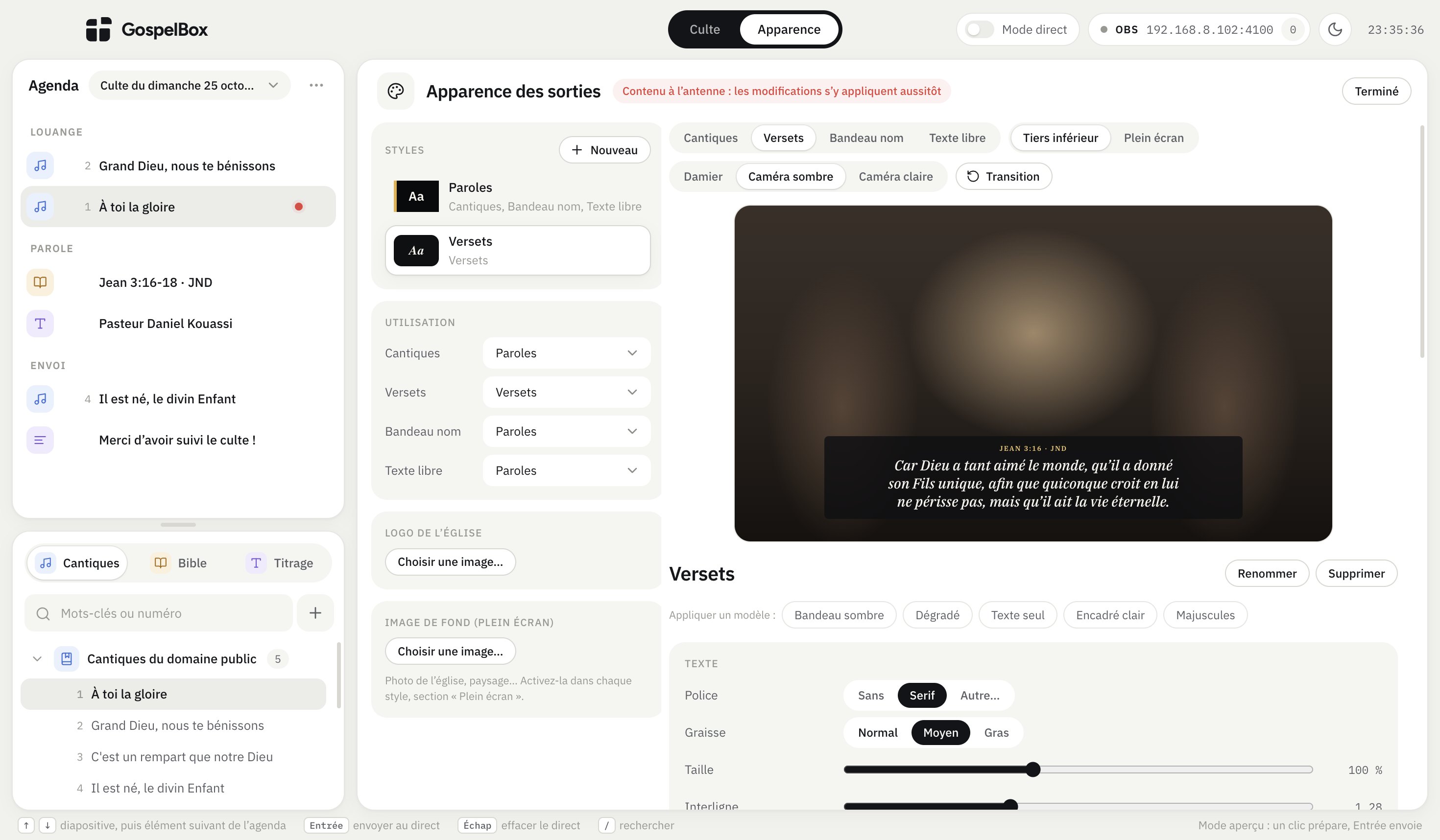Click the palette icon beside Apparence des sorties
Screen dimensions: 1440x840
coord(395,91)
